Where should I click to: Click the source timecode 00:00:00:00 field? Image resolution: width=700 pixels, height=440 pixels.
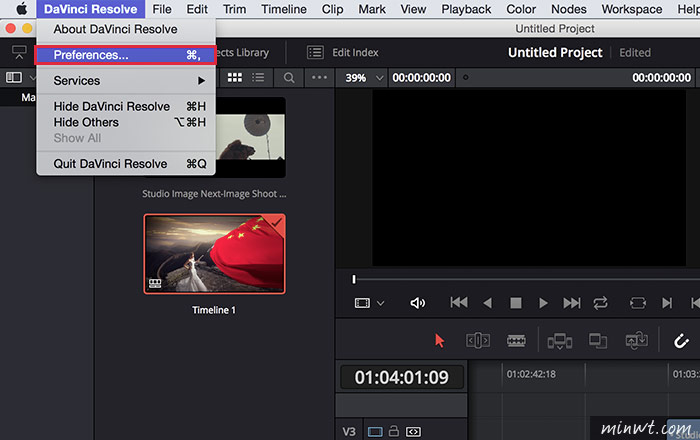(x=421, y=78)
